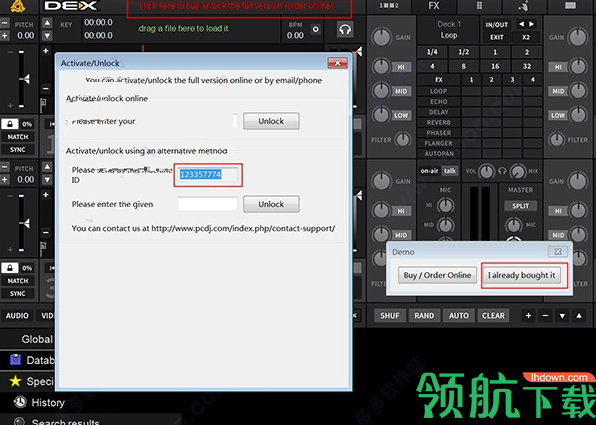Select the Global browser tab
Image resolution: width=596 pixels, height=425 pixels.
click(37, 339)
